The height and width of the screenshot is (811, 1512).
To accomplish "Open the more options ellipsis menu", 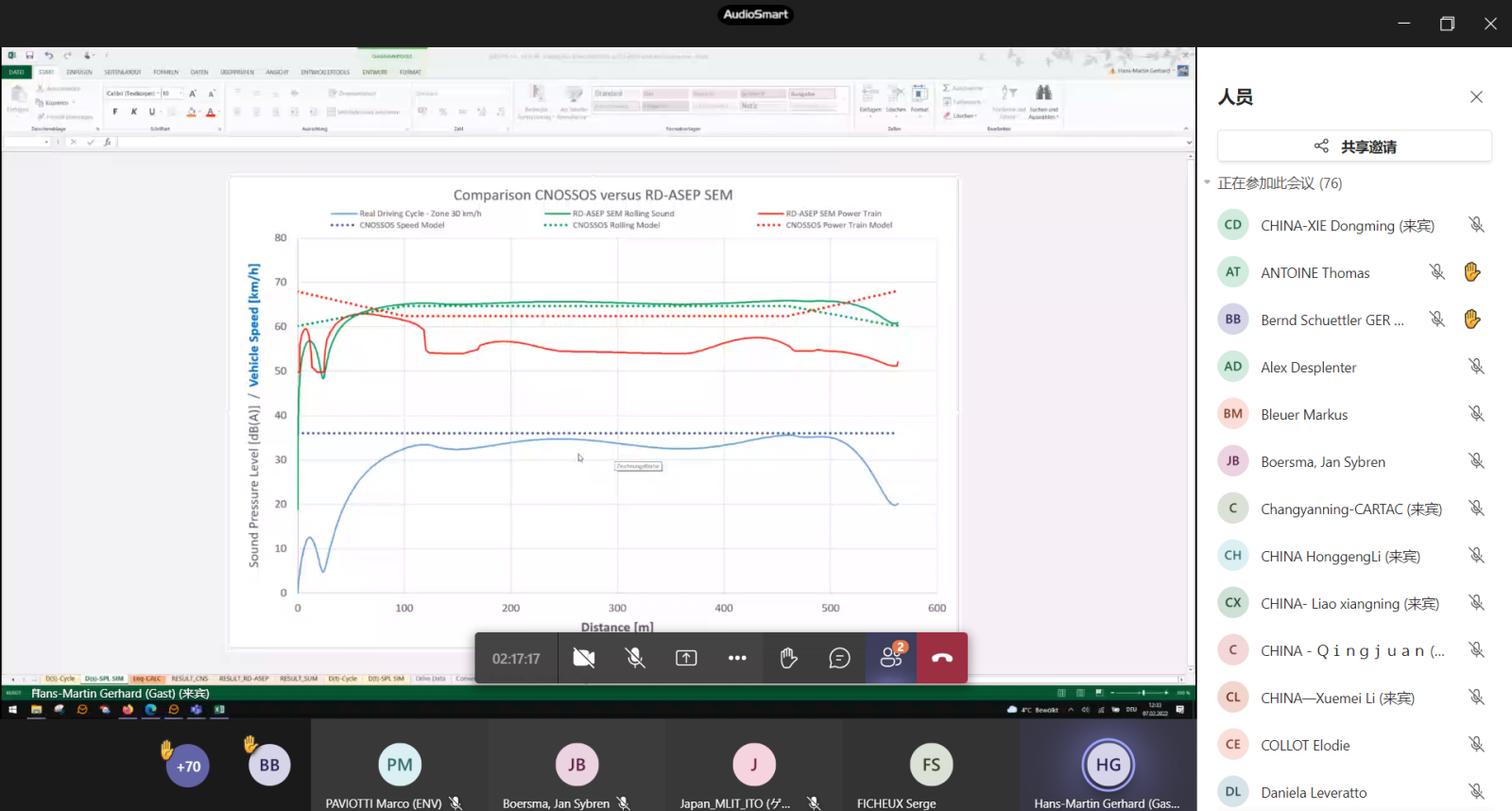I will click(737, 658).
